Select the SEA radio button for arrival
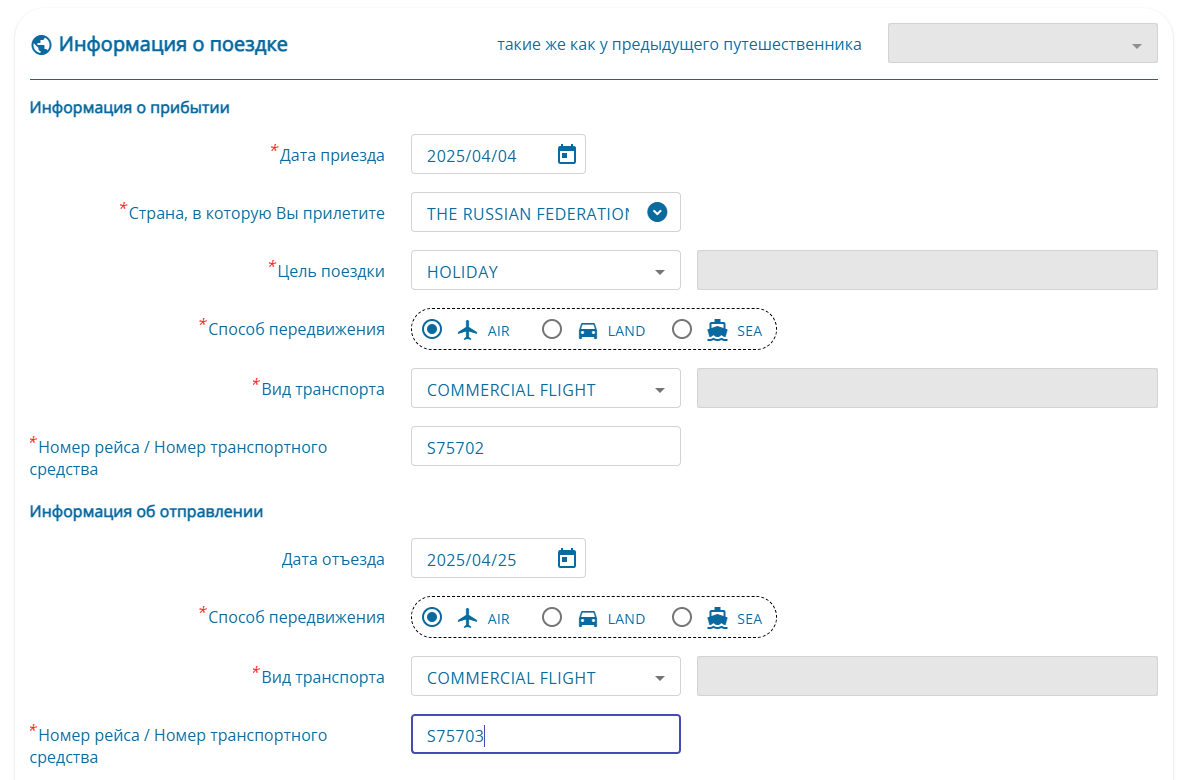 coord(682,329)
